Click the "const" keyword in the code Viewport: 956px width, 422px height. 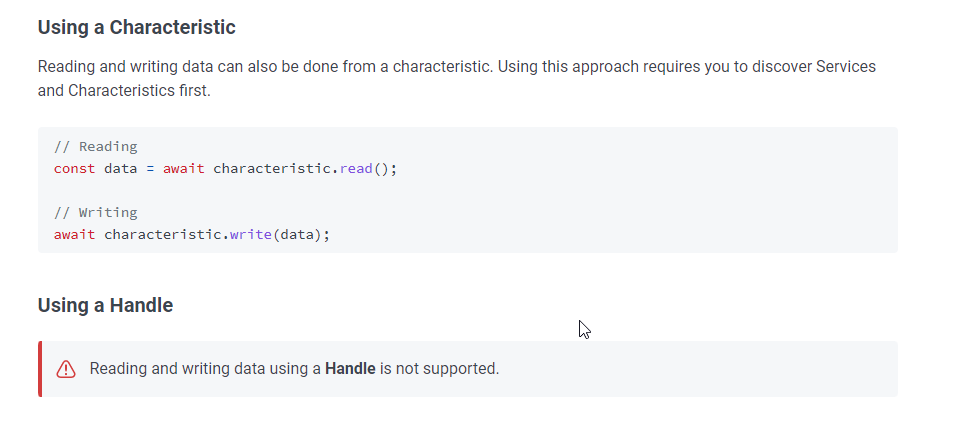coord(74,168)
